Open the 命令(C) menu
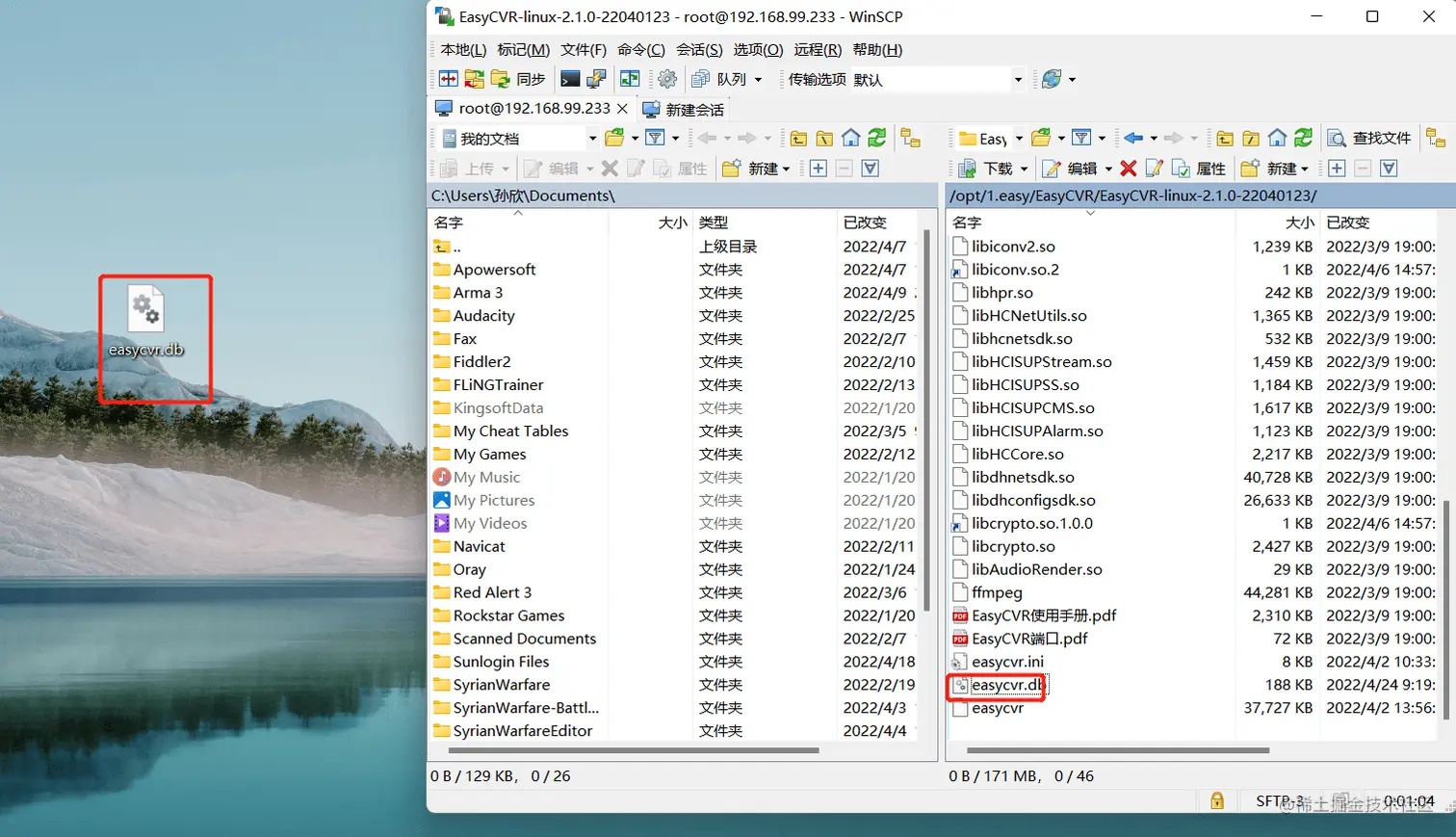 click(641, 50)
